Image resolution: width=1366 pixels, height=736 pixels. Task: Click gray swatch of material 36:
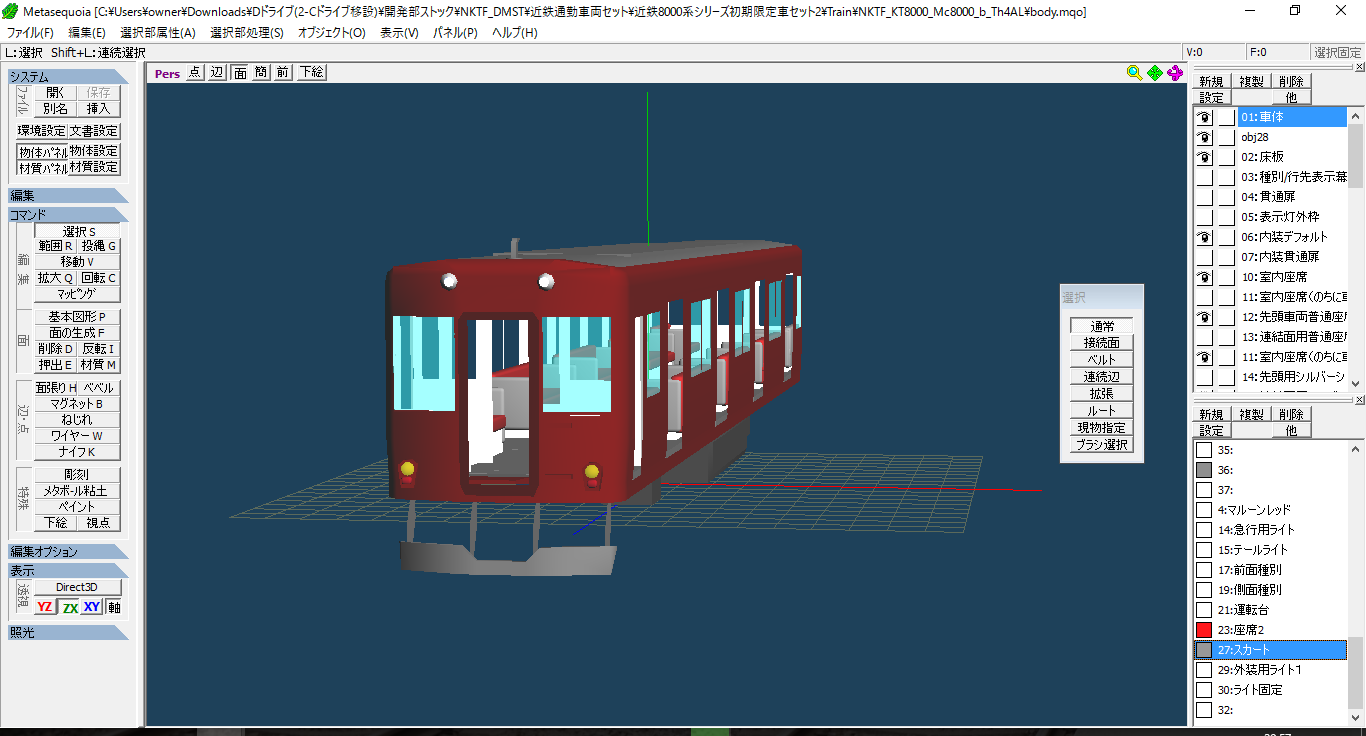click(1204, 470)
